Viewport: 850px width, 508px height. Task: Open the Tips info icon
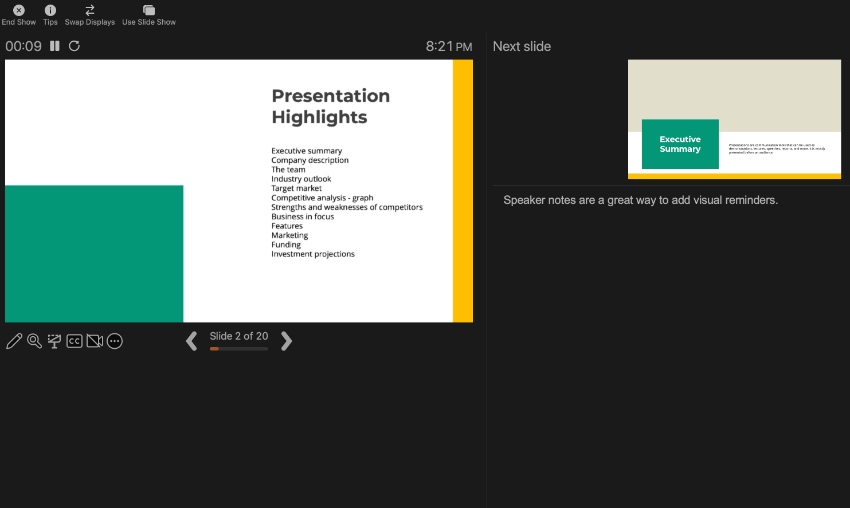(x=50, y=15)
